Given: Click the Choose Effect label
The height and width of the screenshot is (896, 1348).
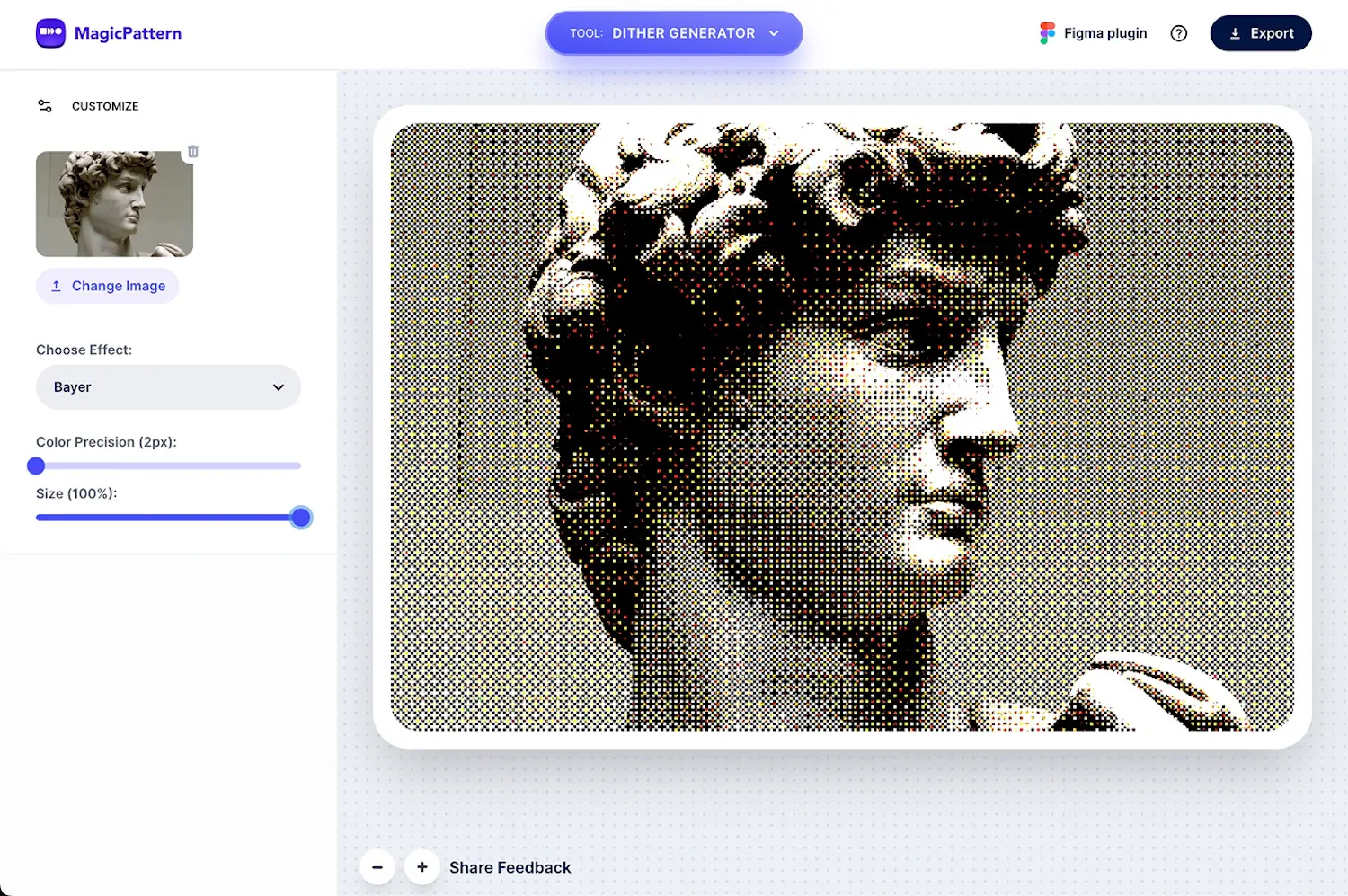Looking at the screenshot, I should tap(84, 350).
